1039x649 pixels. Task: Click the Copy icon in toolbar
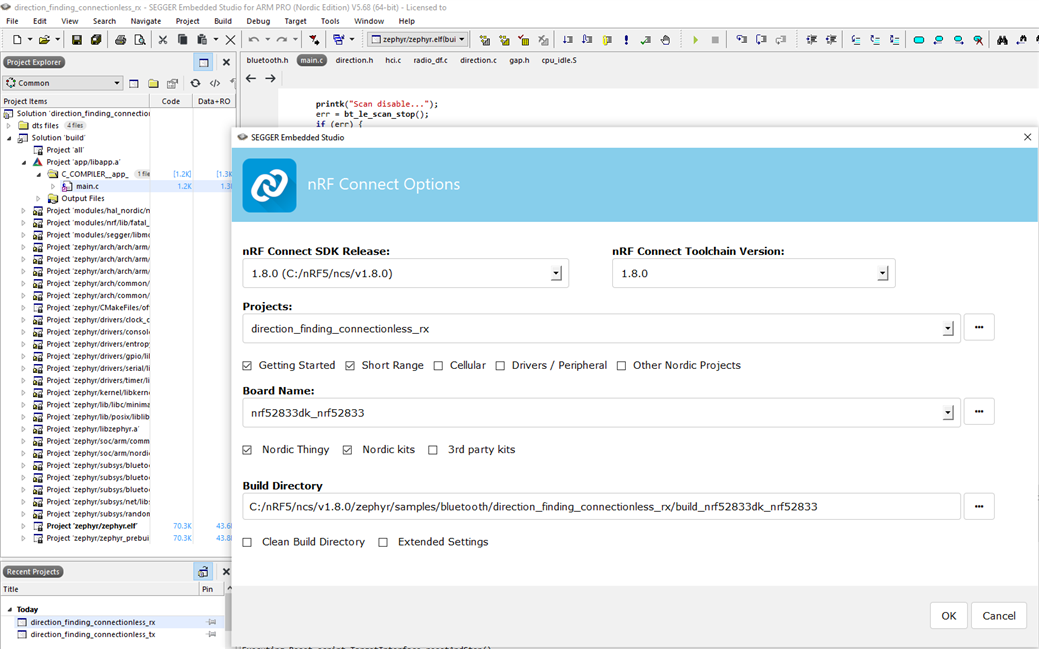coord(182,40)
